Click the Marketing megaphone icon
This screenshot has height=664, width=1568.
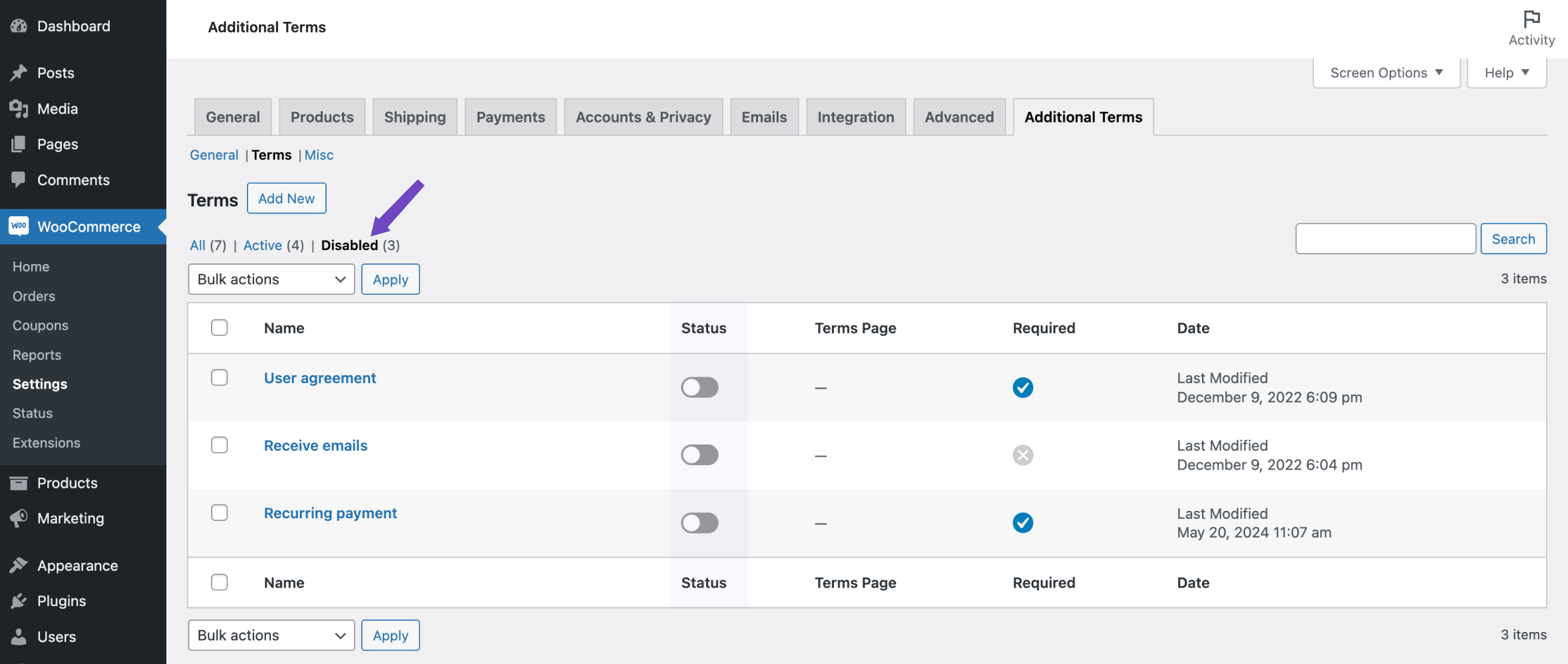click(19, 518)
